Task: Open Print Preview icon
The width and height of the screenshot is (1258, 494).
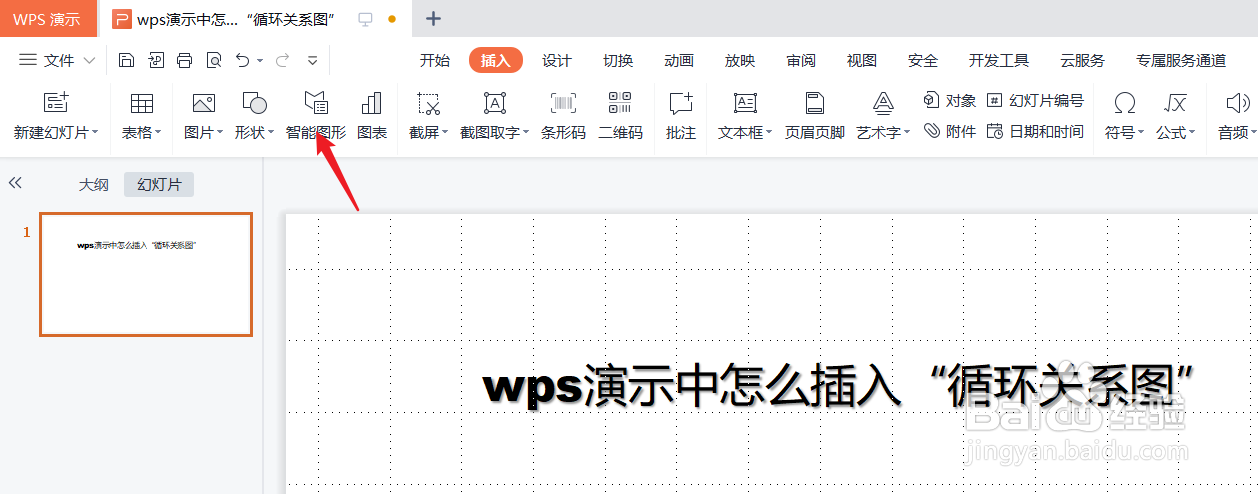Action: [x=213, y=60]
